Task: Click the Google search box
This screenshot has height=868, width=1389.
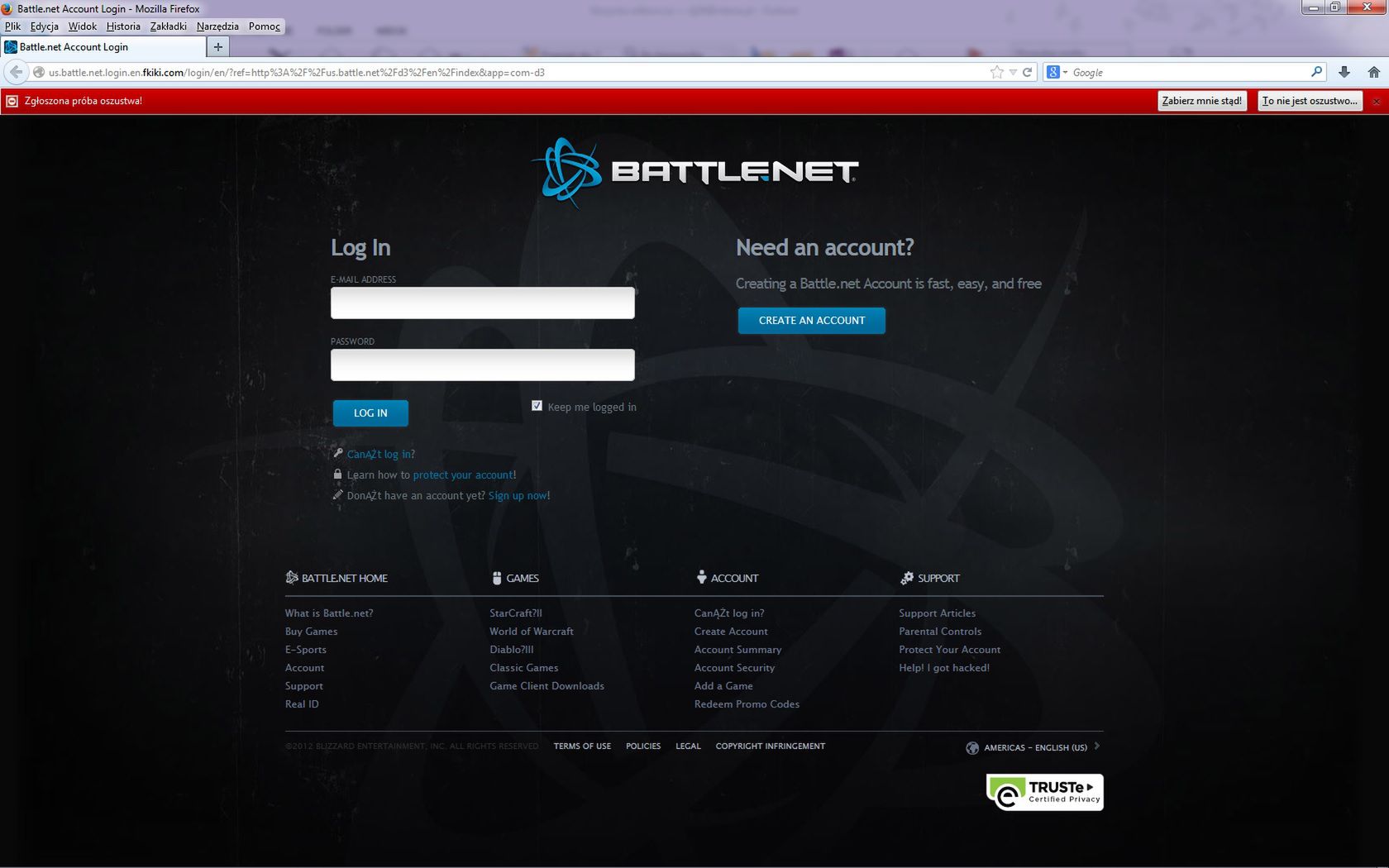Action: pyautogui.click(x=1189, y=73)
